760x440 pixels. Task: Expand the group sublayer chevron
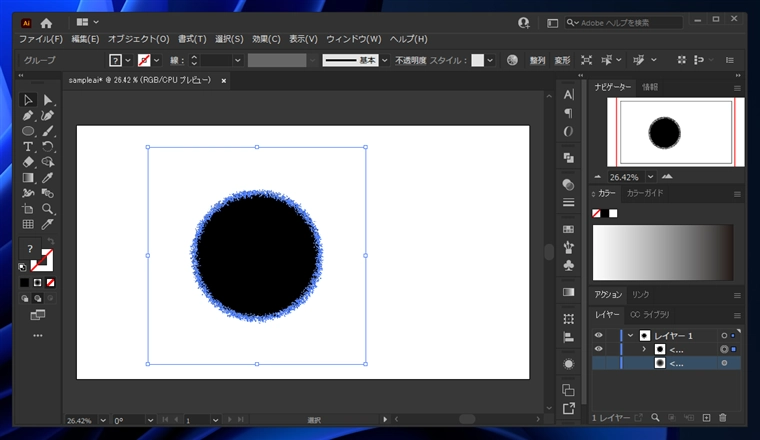pos(644,349)
